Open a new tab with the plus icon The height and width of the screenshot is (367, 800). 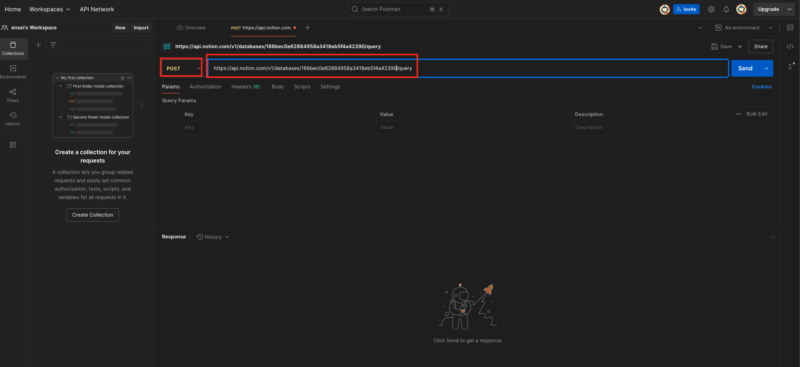coord(307,28)
